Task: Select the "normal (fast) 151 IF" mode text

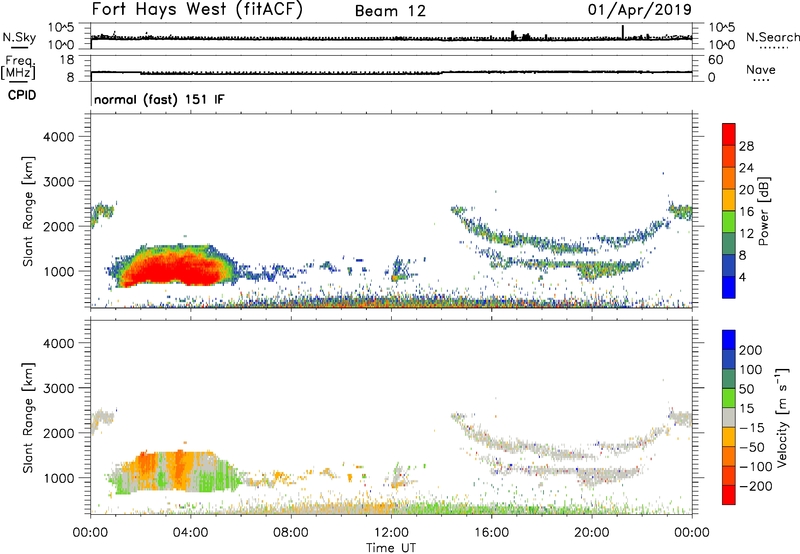Action: pyautogui.click(x=159, y=99)
